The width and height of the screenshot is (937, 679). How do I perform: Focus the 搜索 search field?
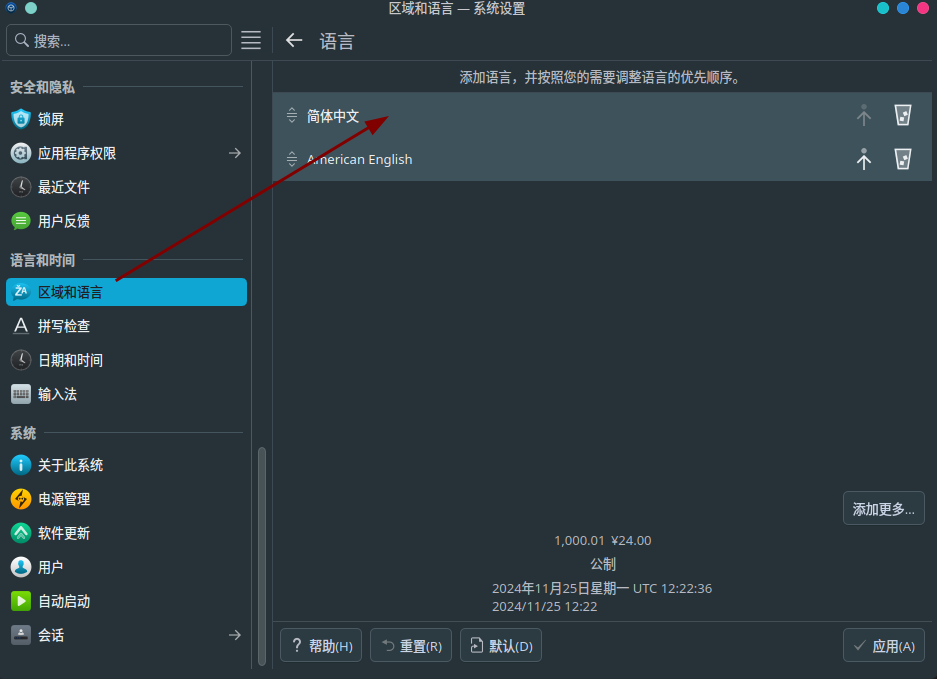pos(119,40)
